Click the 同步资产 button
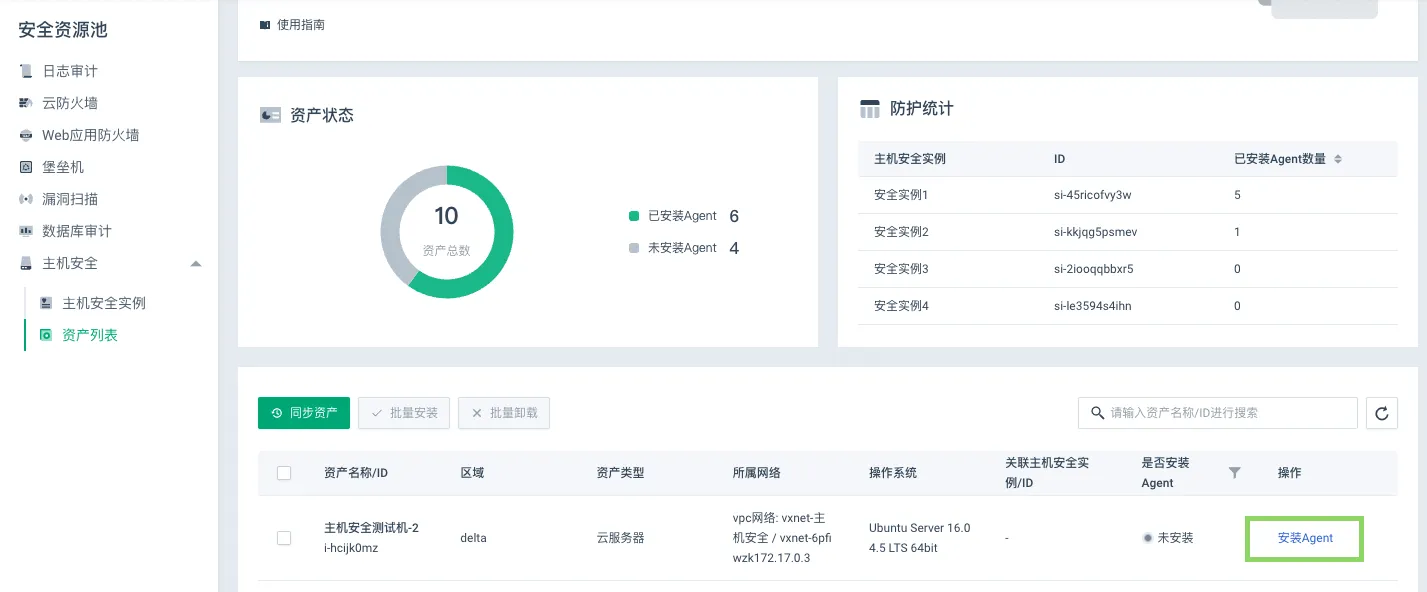The height and width of the screenshot is (592, 1427). click(x=304, y=413)
